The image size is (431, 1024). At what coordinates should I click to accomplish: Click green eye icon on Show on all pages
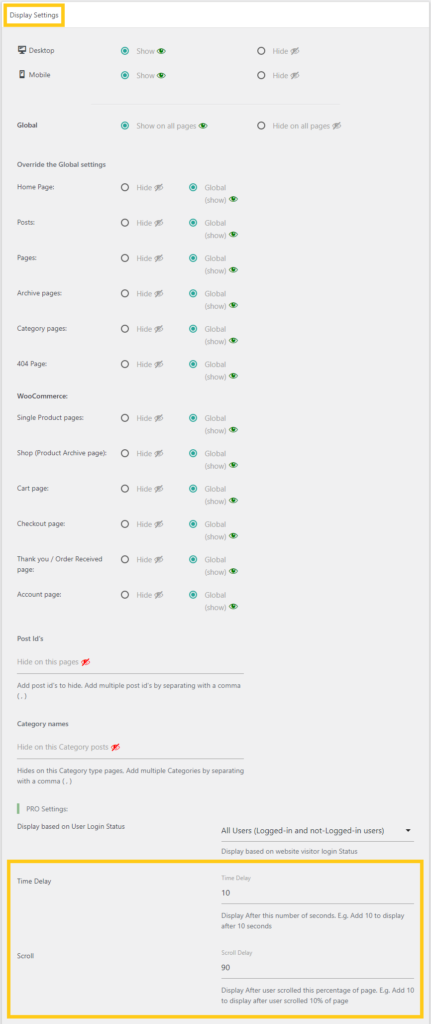203,126
